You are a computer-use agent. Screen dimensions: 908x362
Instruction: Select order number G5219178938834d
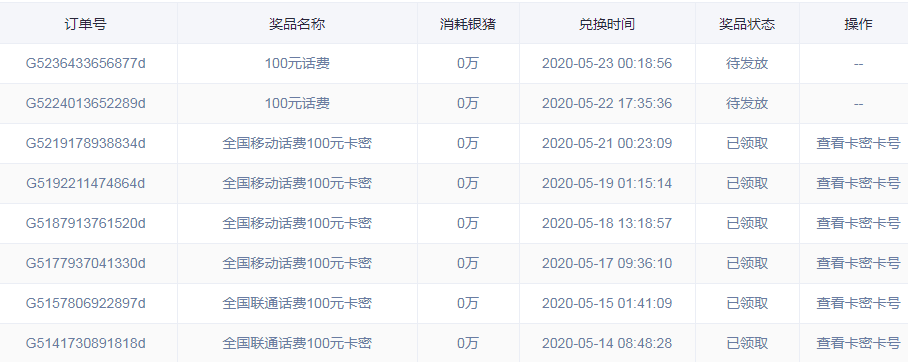pos(86,143)
